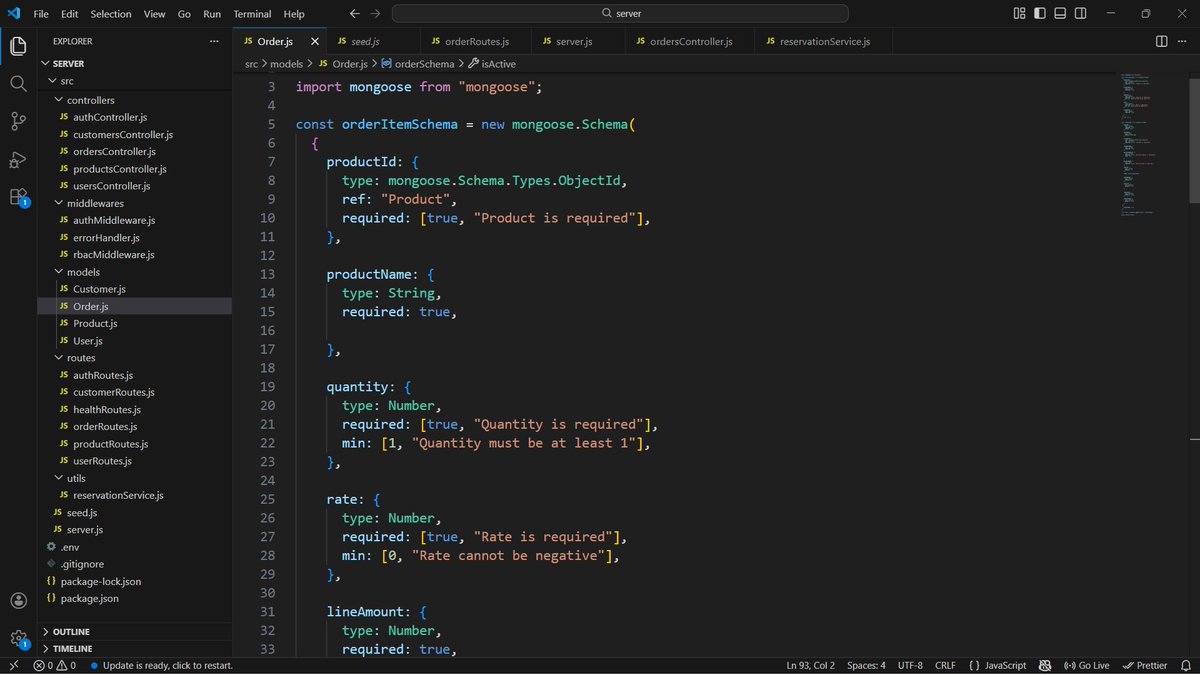
Task: Go forward with the right arrow
Action: pos(375,14)
